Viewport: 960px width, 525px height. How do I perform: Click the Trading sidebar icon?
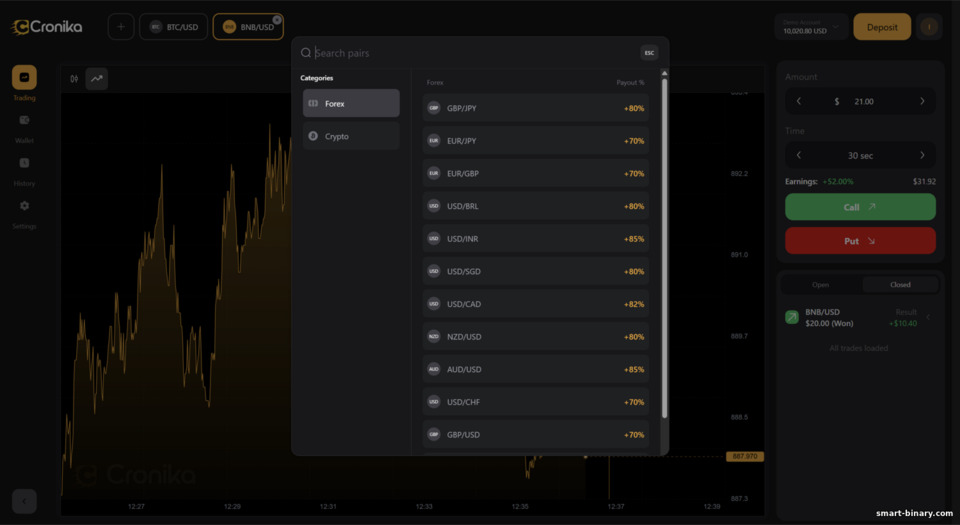pyautogui.click(x=24, y=78)
